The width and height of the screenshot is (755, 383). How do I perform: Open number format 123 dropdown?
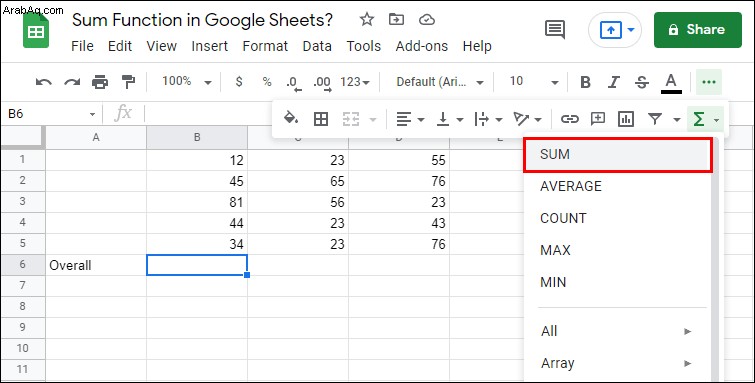(x=355, y=82)
